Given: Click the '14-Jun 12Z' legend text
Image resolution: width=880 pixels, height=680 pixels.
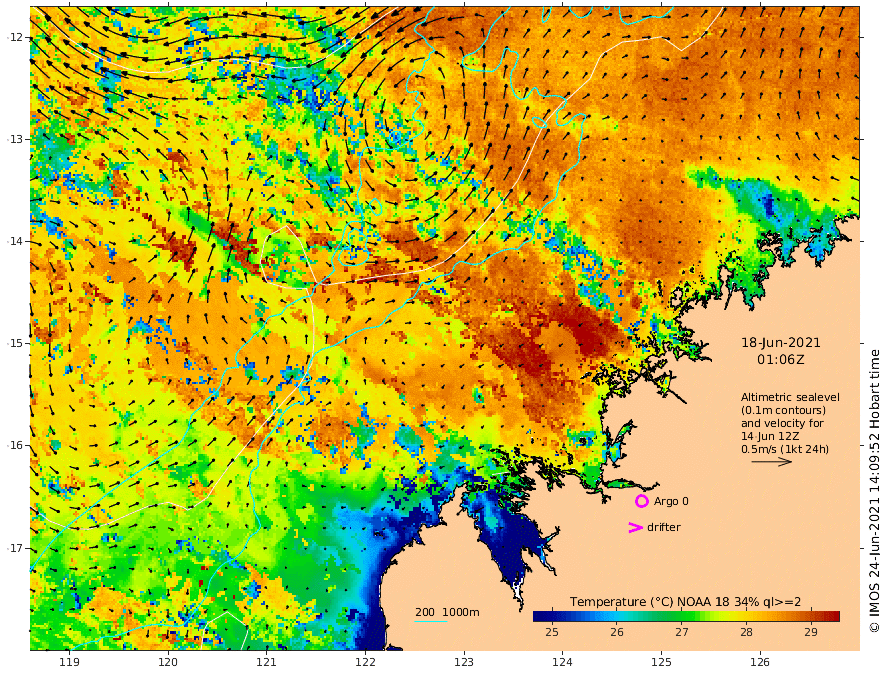Looking at the screenshot, I should click(771, 436).
